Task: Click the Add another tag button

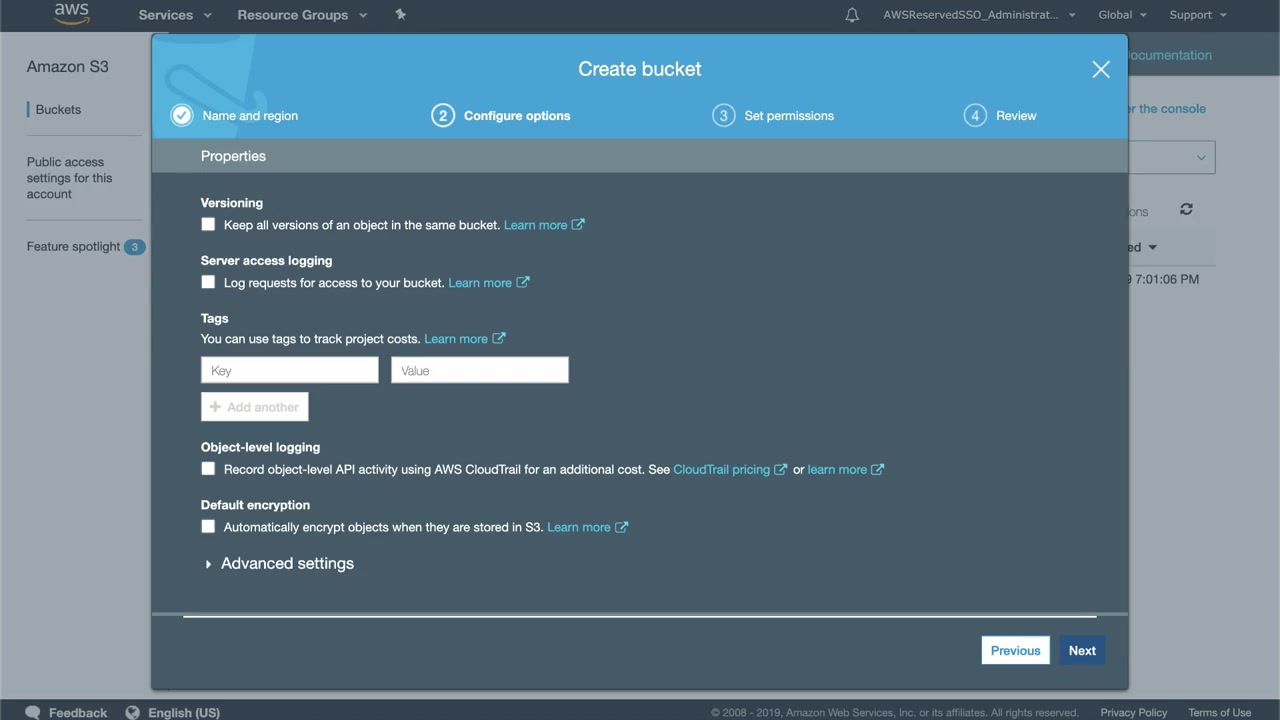Action: pyautogui.click(x=255, y=407)
